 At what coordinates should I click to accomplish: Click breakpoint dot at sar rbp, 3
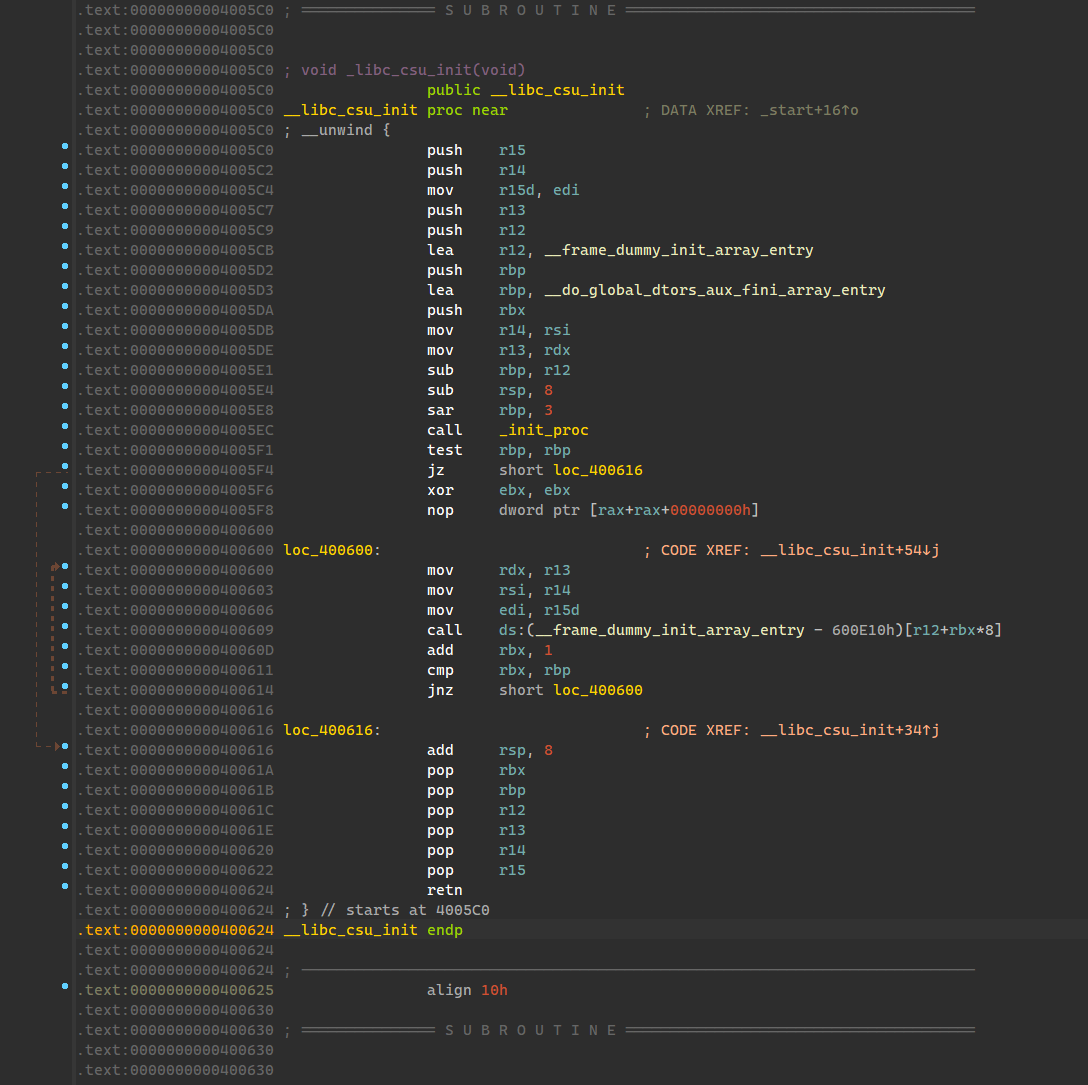[x=65, y=407]
